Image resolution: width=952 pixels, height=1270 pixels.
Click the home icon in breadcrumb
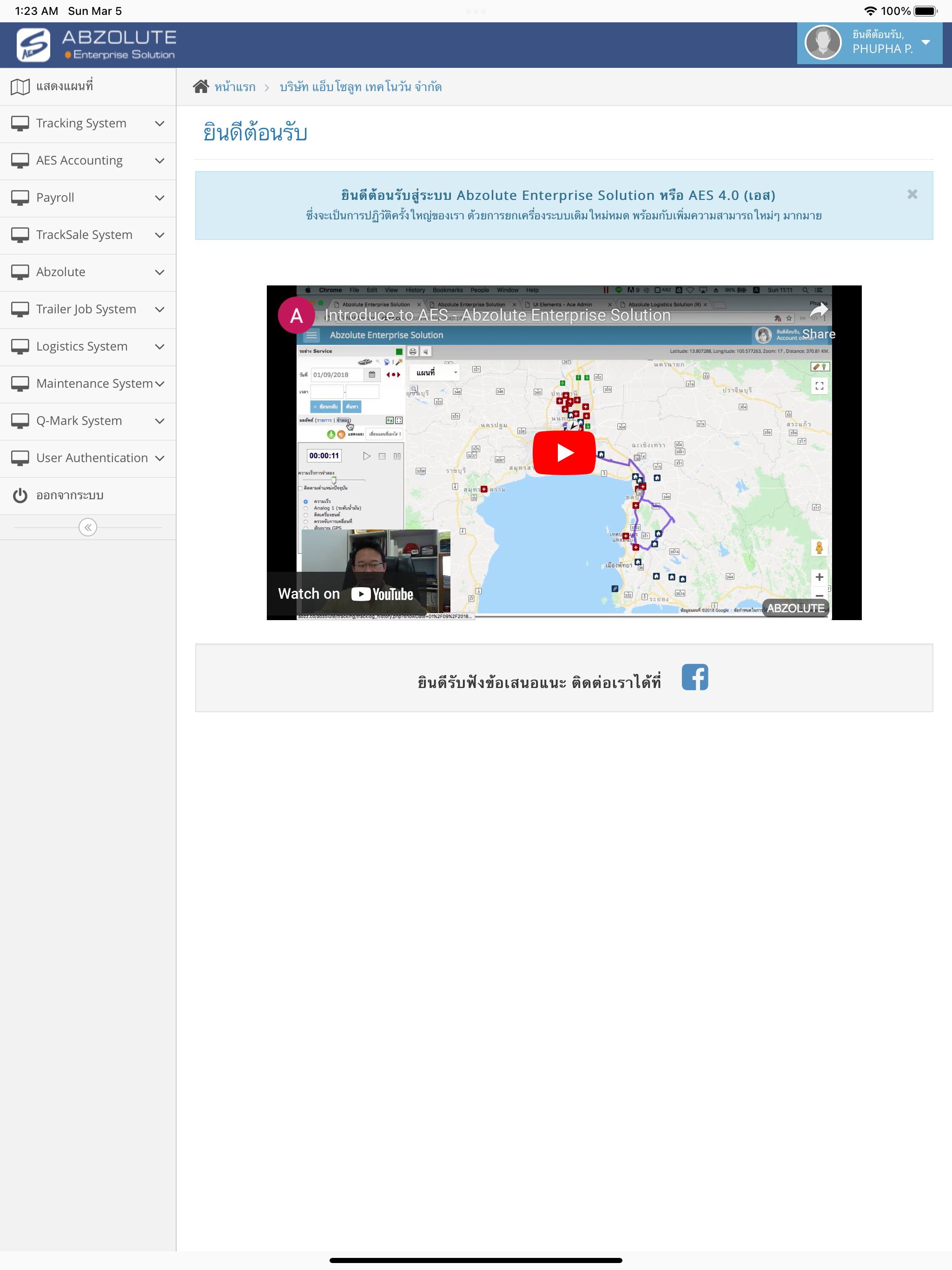click(201, 86)
